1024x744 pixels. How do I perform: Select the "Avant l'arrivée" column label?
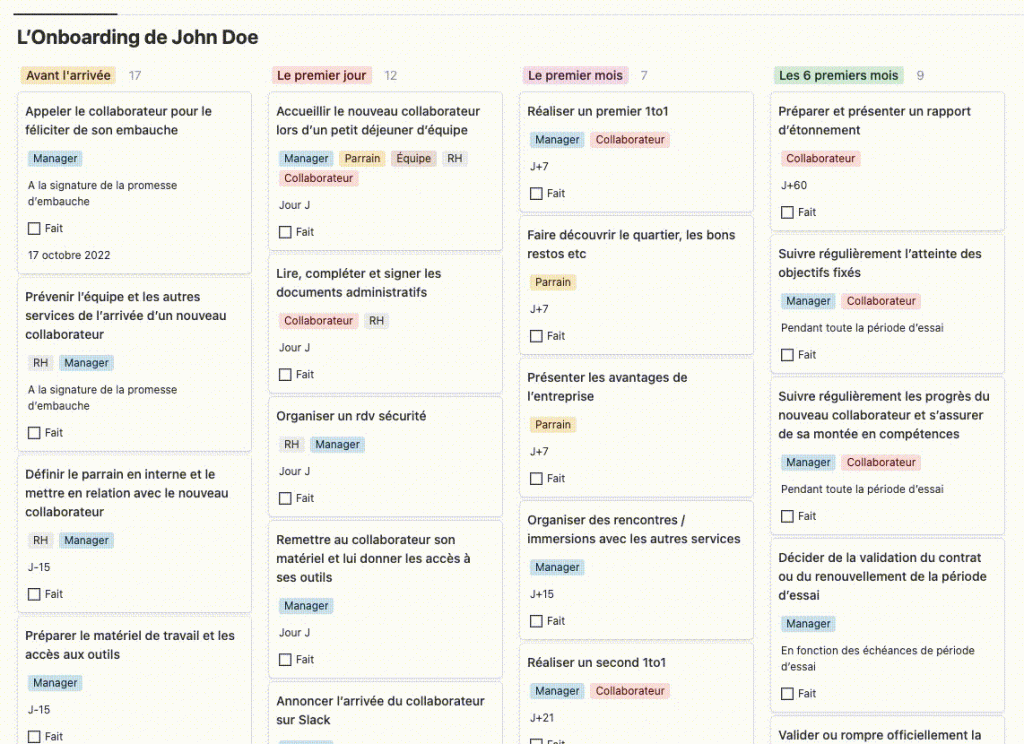[68, 75]
